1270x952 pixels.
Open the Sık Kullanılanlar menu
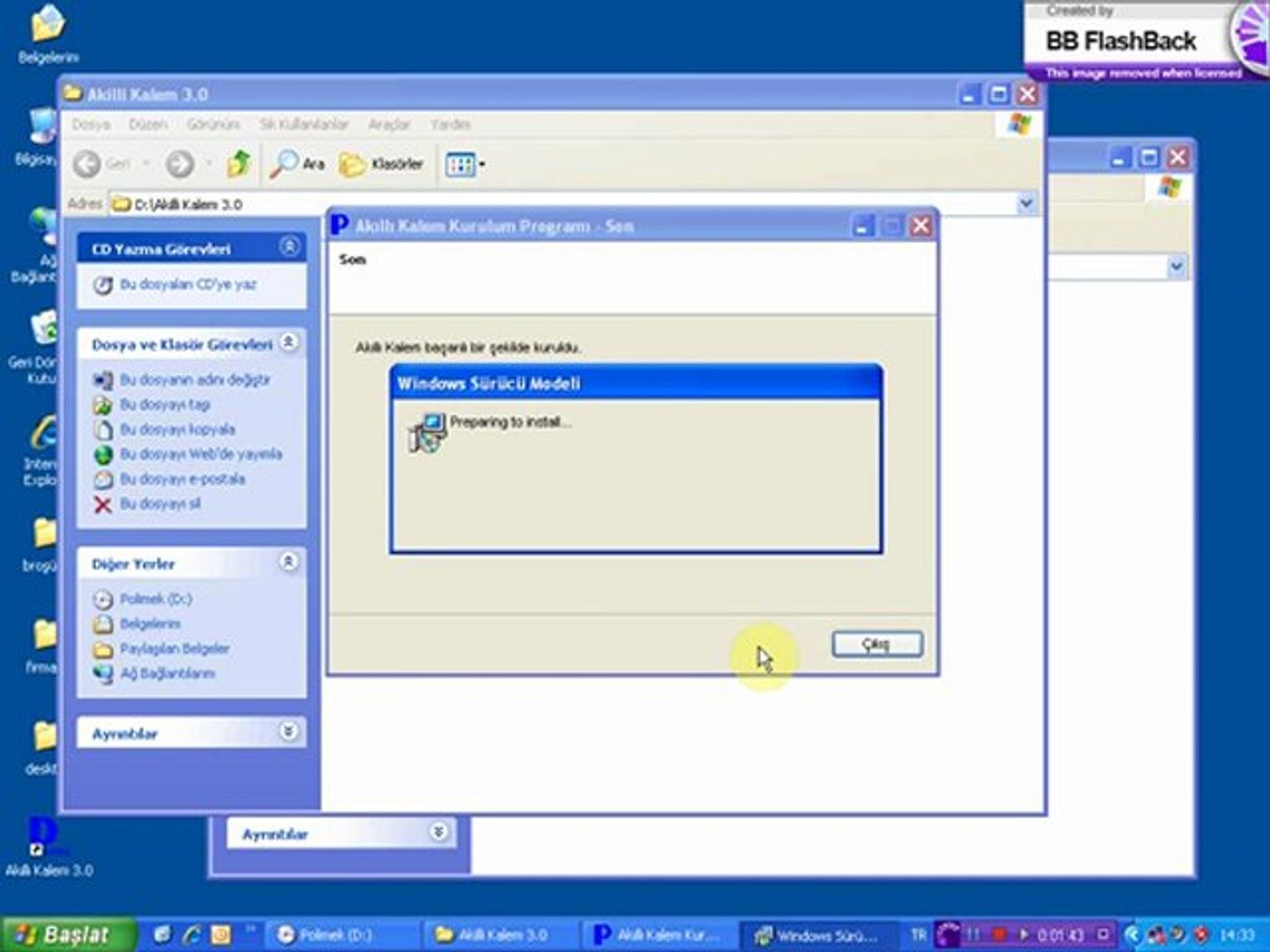[303, 124]
